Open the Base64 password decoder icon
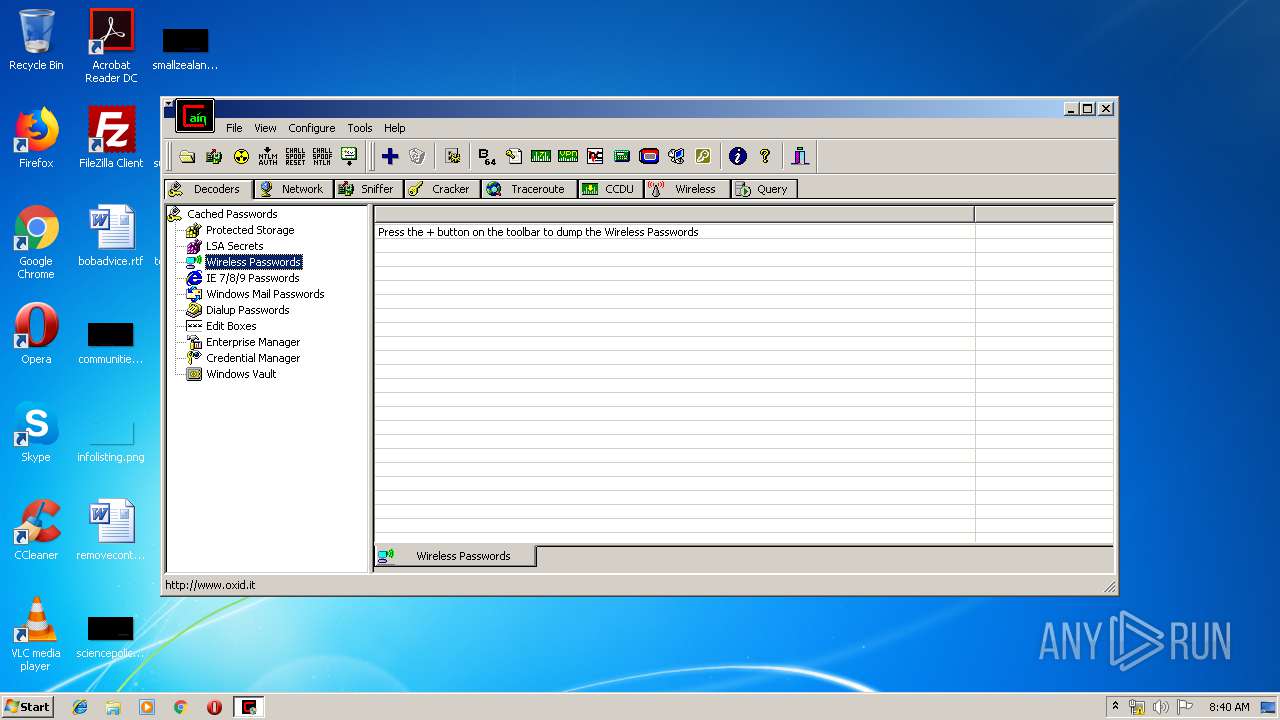Screen dimensions: 1280x720 pyautogui.click(x=487, y=156)
